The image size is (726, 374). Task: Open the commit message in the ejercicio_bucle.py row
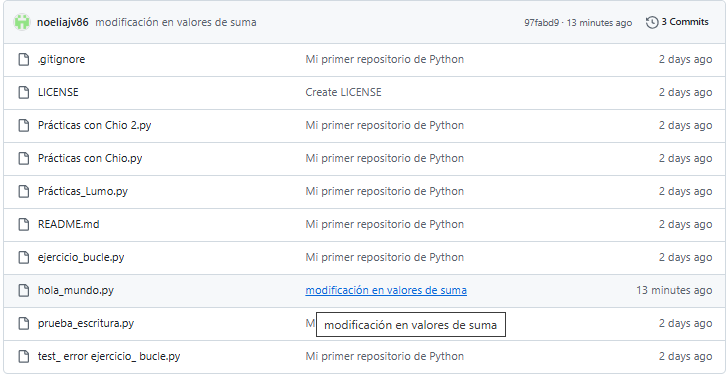tap(384, 257)
